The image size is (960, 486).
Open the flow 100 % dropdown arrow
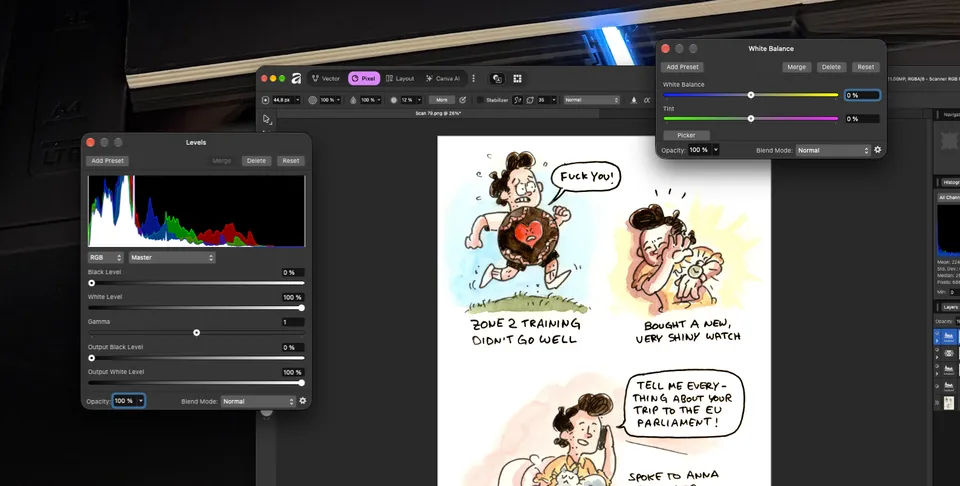379,100
